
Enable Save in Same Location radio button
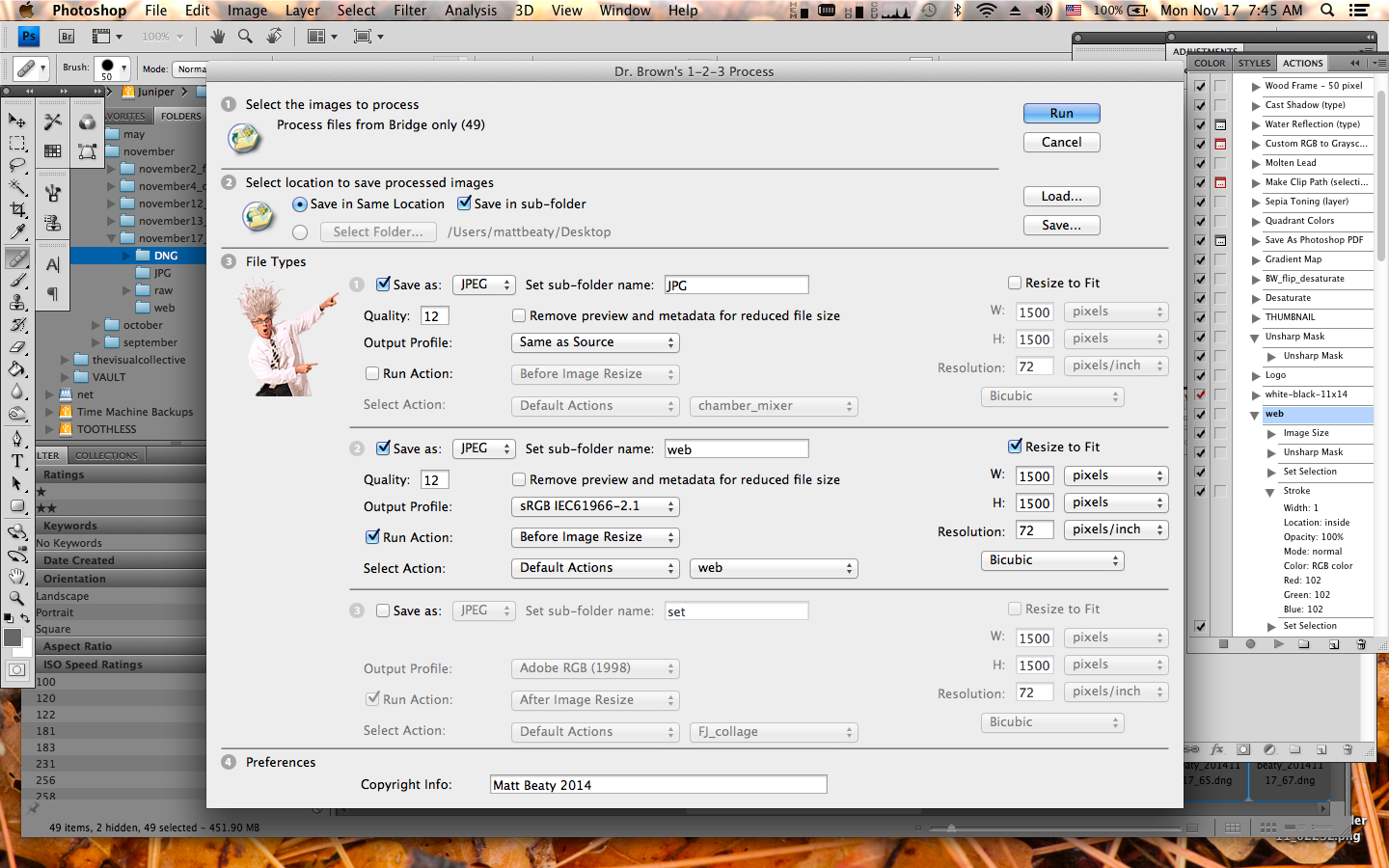point(300,204)
